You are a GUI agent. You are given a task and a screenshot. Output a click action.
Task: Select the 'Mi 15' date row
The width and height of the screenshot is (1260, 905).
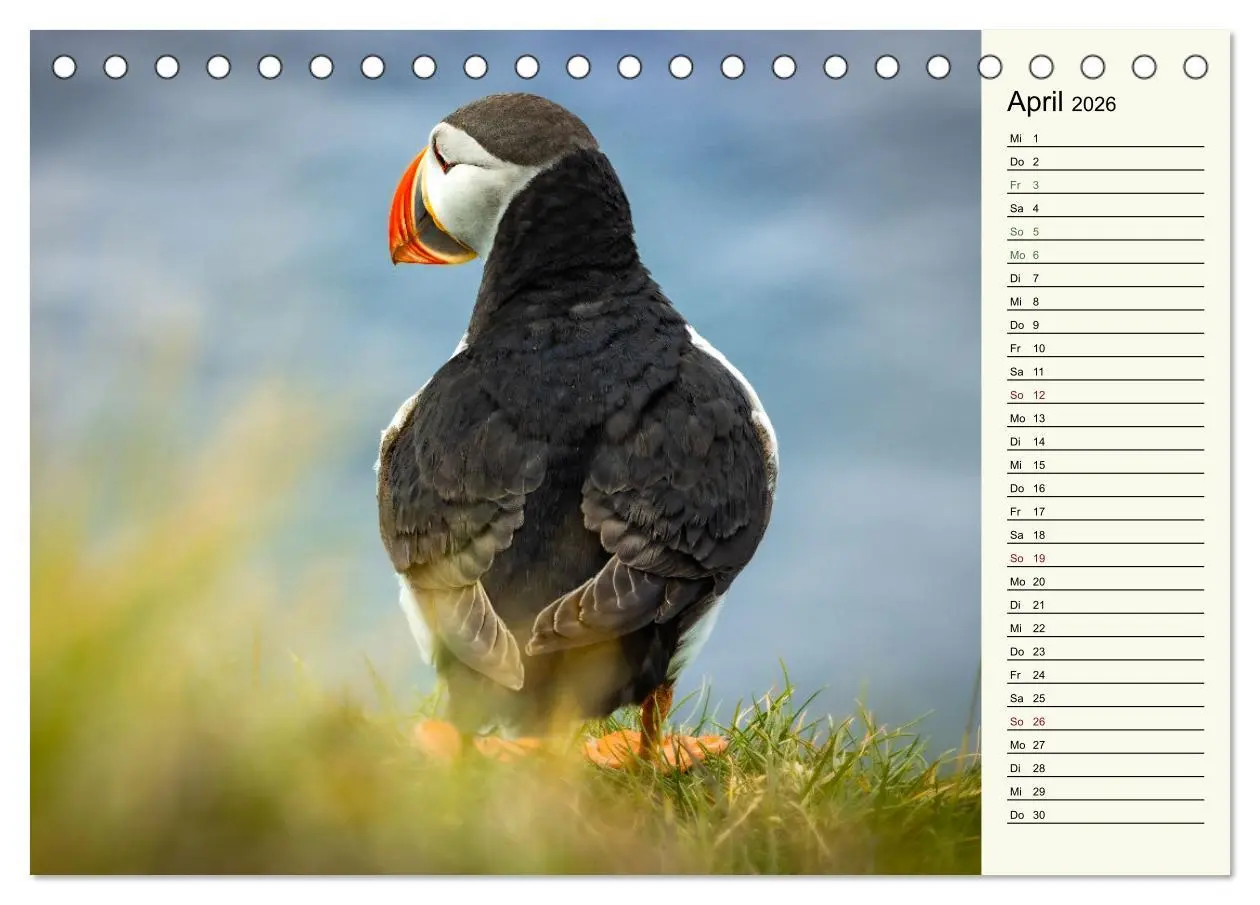point(1105,465)
